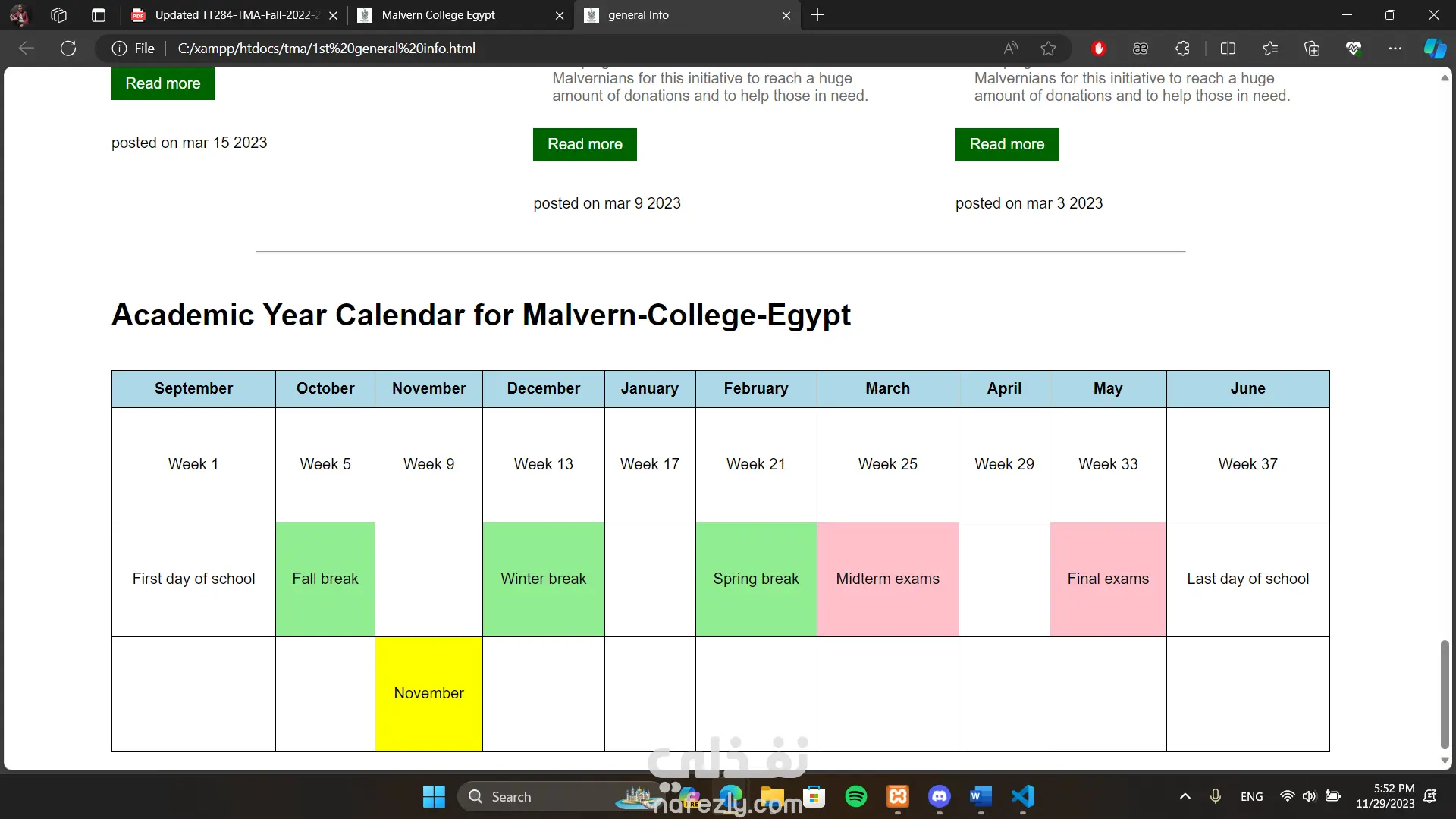Screen dimensions: 1456x819
Task: Open the Workspaces icon in the title bar
Action: 59,15
